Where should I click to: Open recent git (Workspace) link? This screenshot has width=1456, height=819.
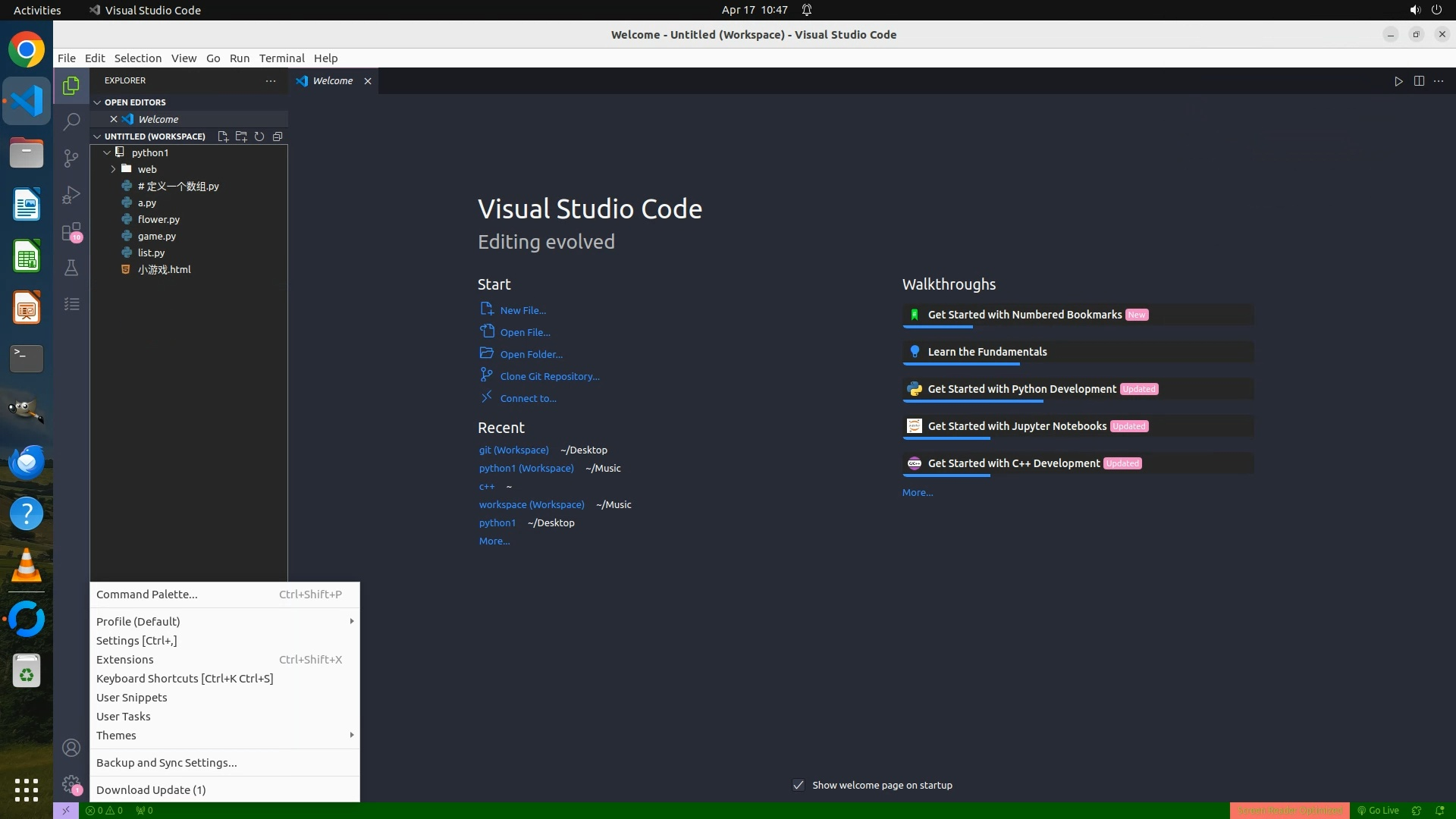pos(513,450)
